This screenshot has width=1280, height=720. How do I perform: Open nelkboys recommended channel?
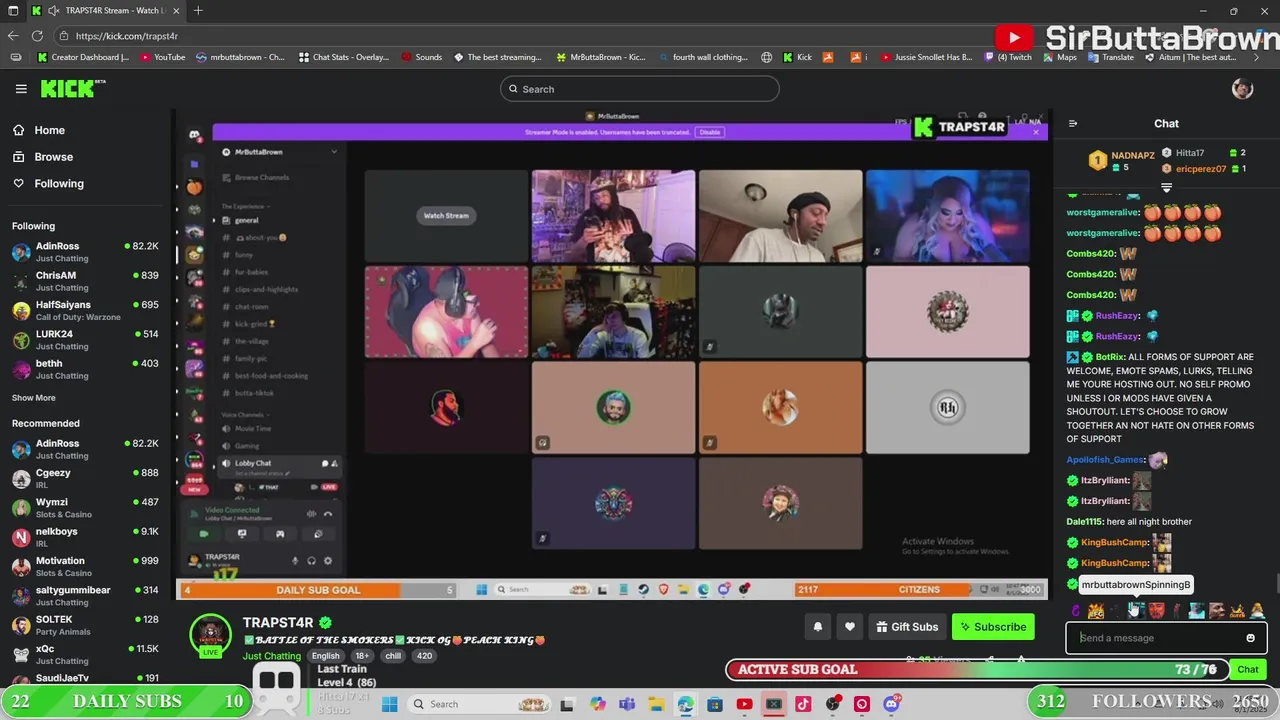pos(85,537)
